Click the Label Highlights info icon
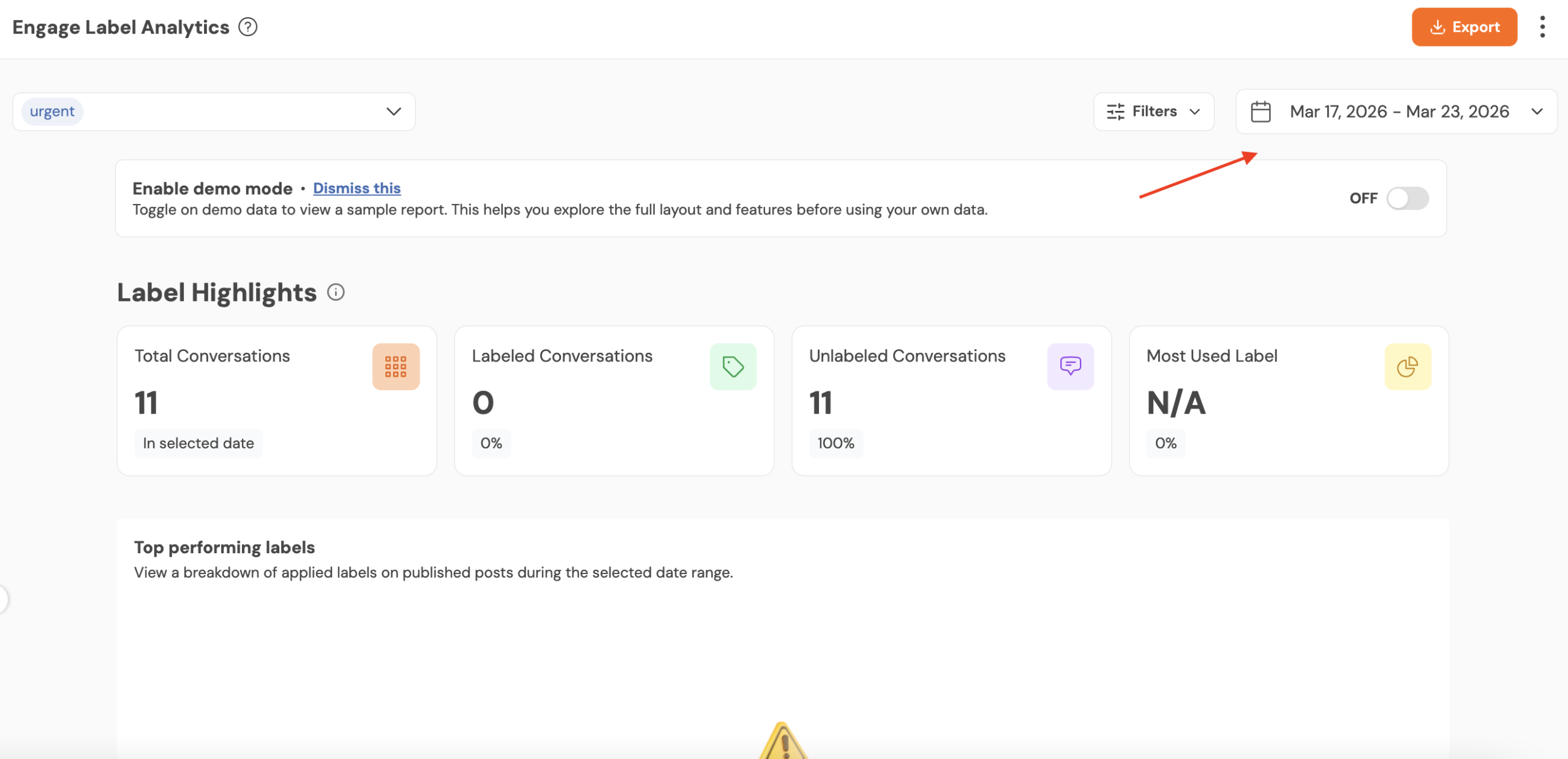This screenshot has width=1568, height=759. pyautogui.click(x=336, y=292)
